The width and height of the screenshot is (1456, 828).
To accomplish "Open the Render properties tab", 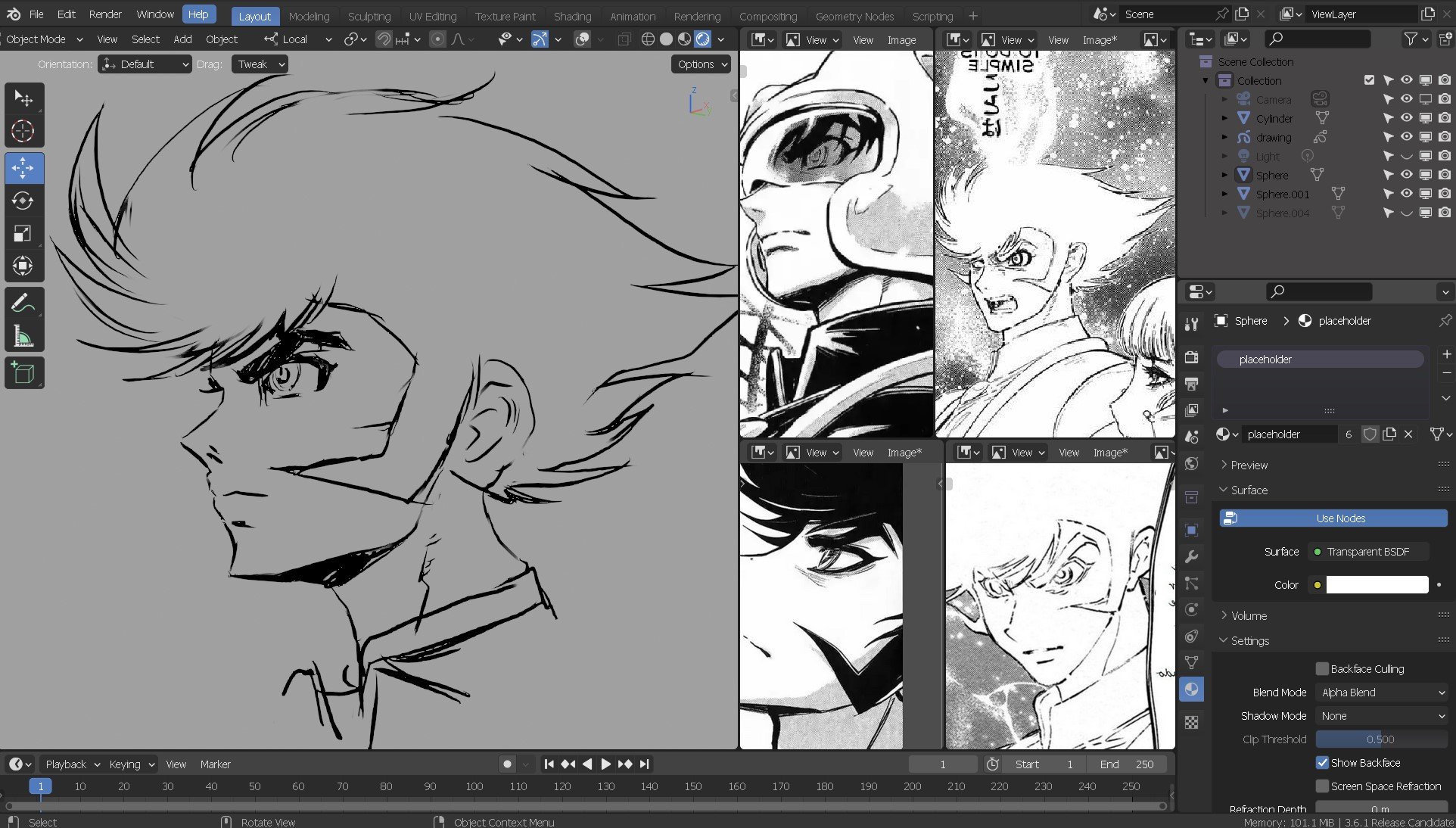I will 1192,357.
